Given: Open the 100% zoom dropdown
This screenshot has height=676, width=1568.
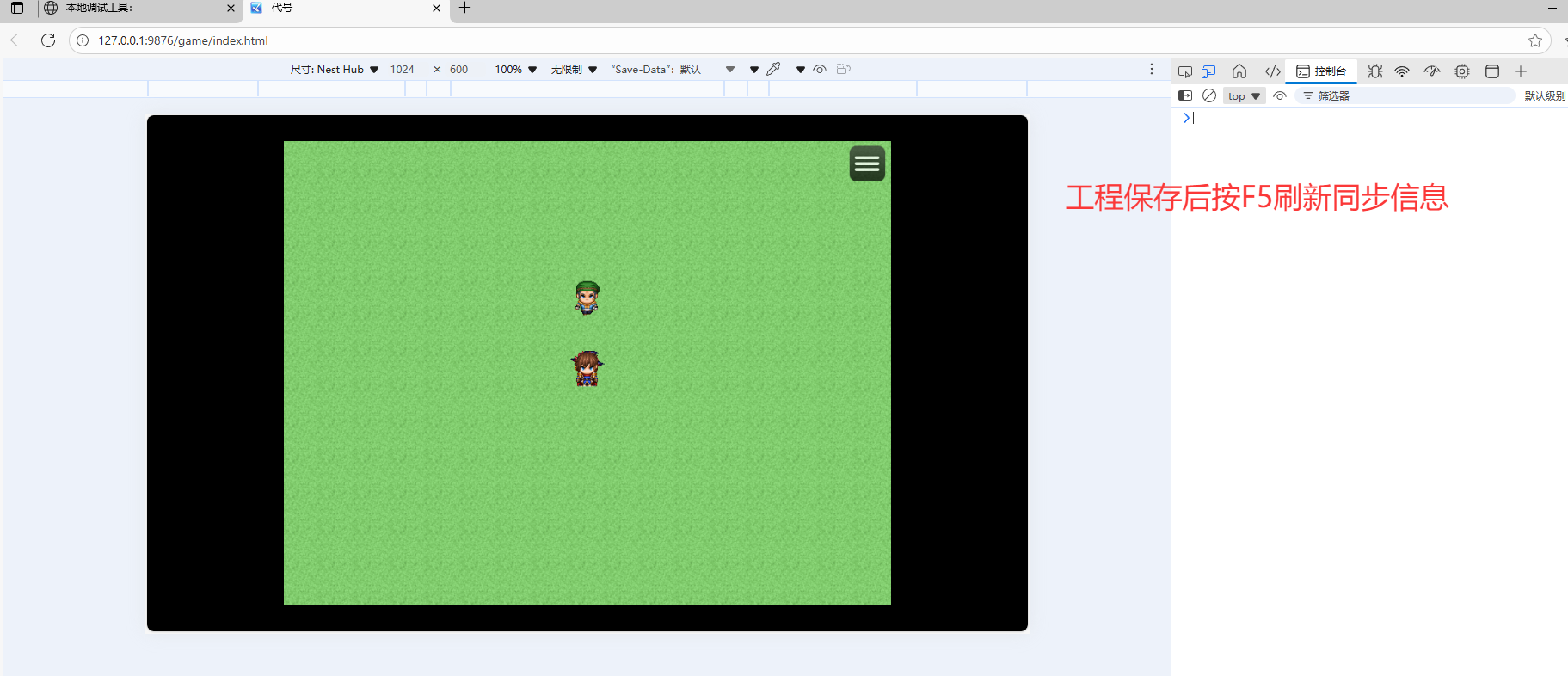Looking at the screenshot, I should [516, 70].
